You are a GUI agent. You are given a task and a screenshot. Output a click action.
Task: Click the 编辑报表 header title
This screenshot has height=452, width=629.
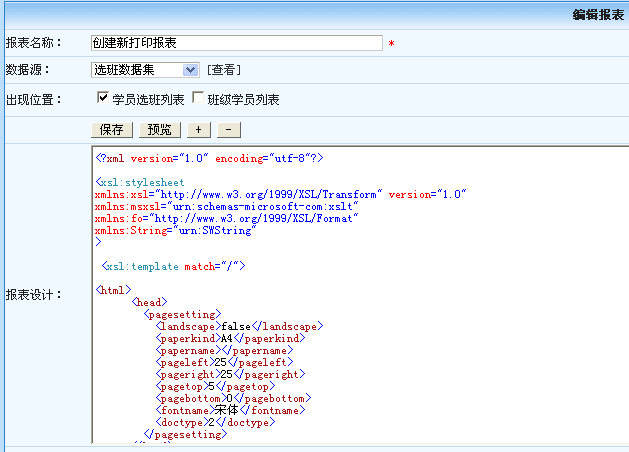(x=598, y=15)
